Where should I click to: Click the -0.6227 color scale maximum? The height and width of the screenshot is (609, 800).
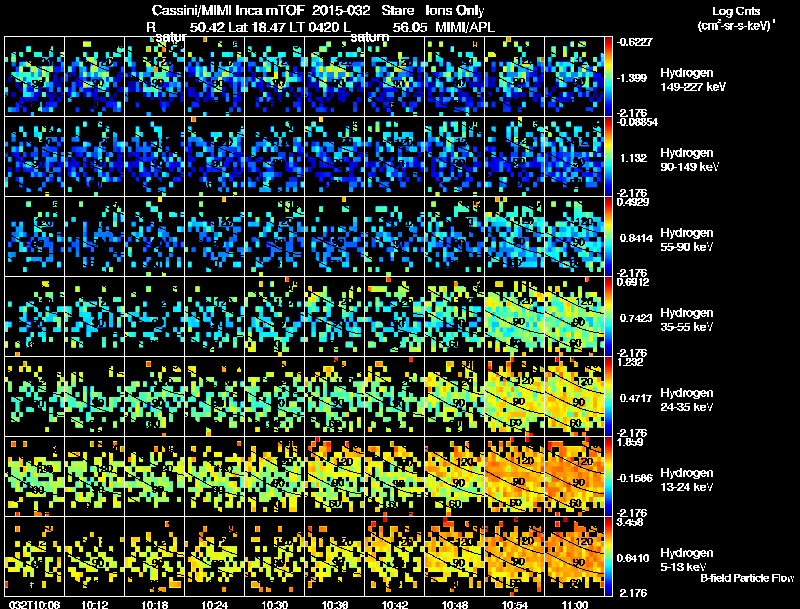[634, 42]
